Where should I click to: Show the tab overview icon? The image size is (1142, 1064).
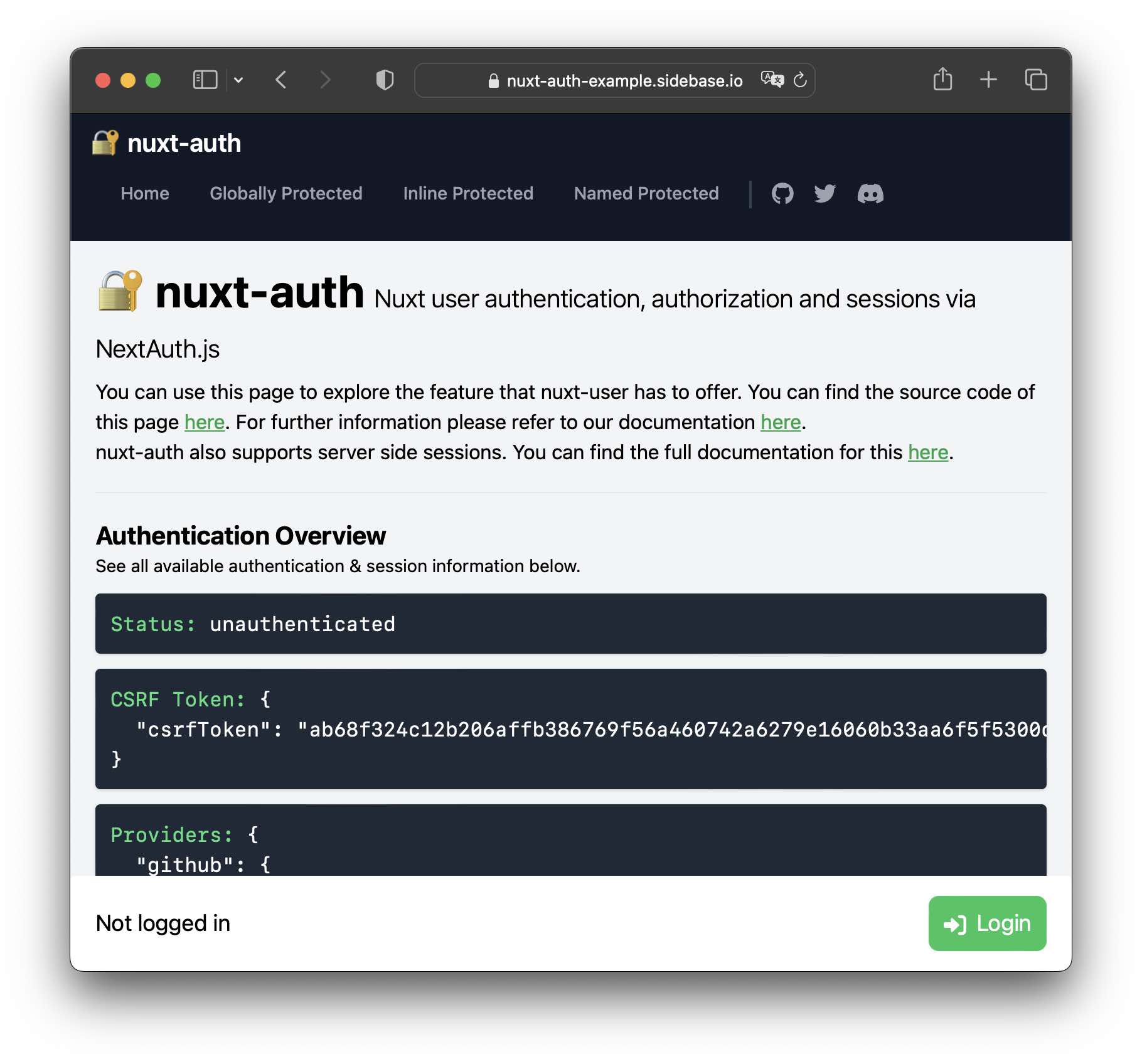tap(1036, 79)
